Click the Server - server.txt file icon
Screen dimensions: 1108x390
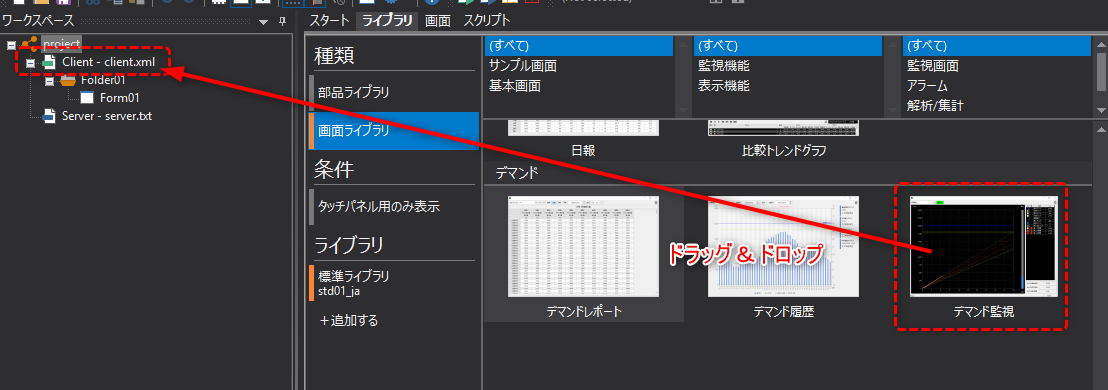(x=48, y=115)
